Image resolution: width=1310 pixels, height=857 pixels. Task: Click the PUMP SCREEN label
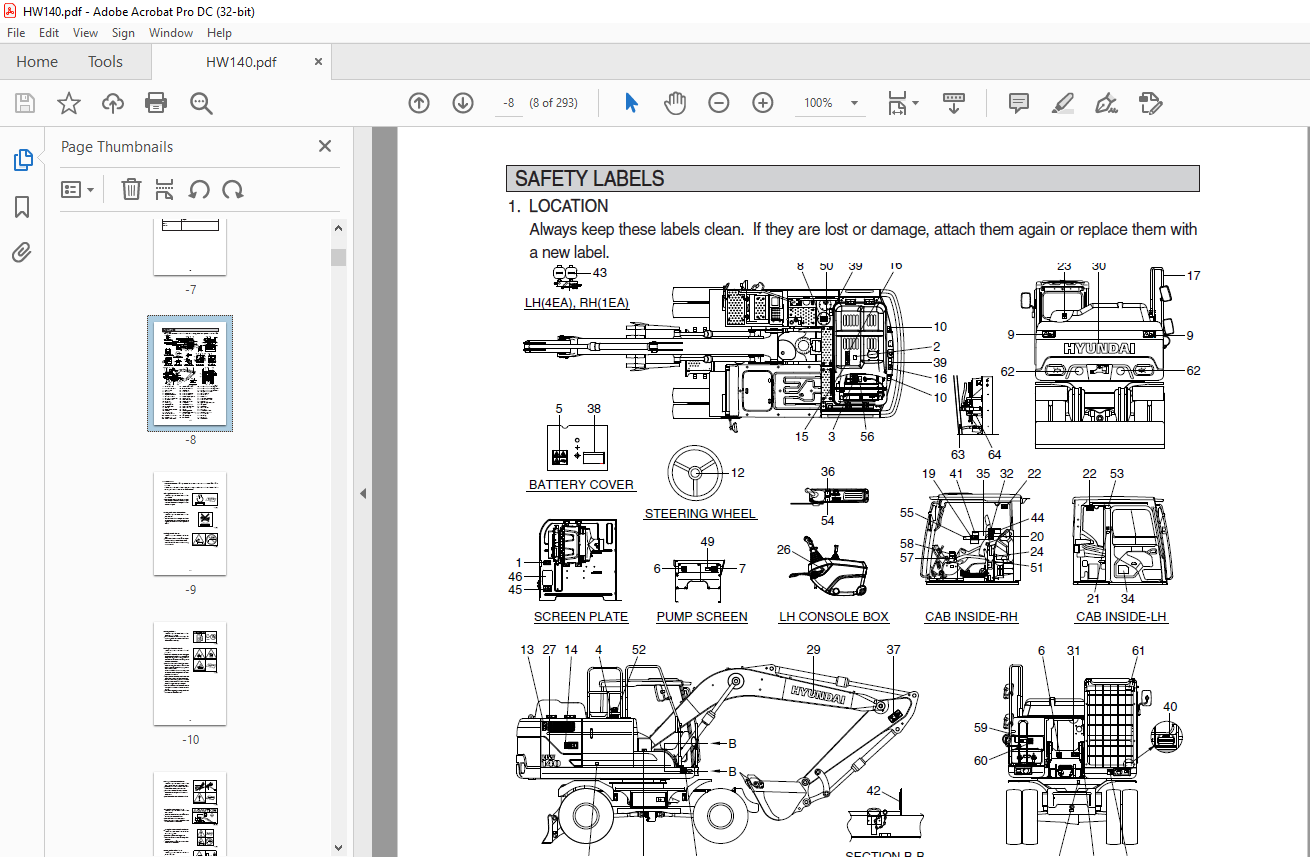pos(702,617)
